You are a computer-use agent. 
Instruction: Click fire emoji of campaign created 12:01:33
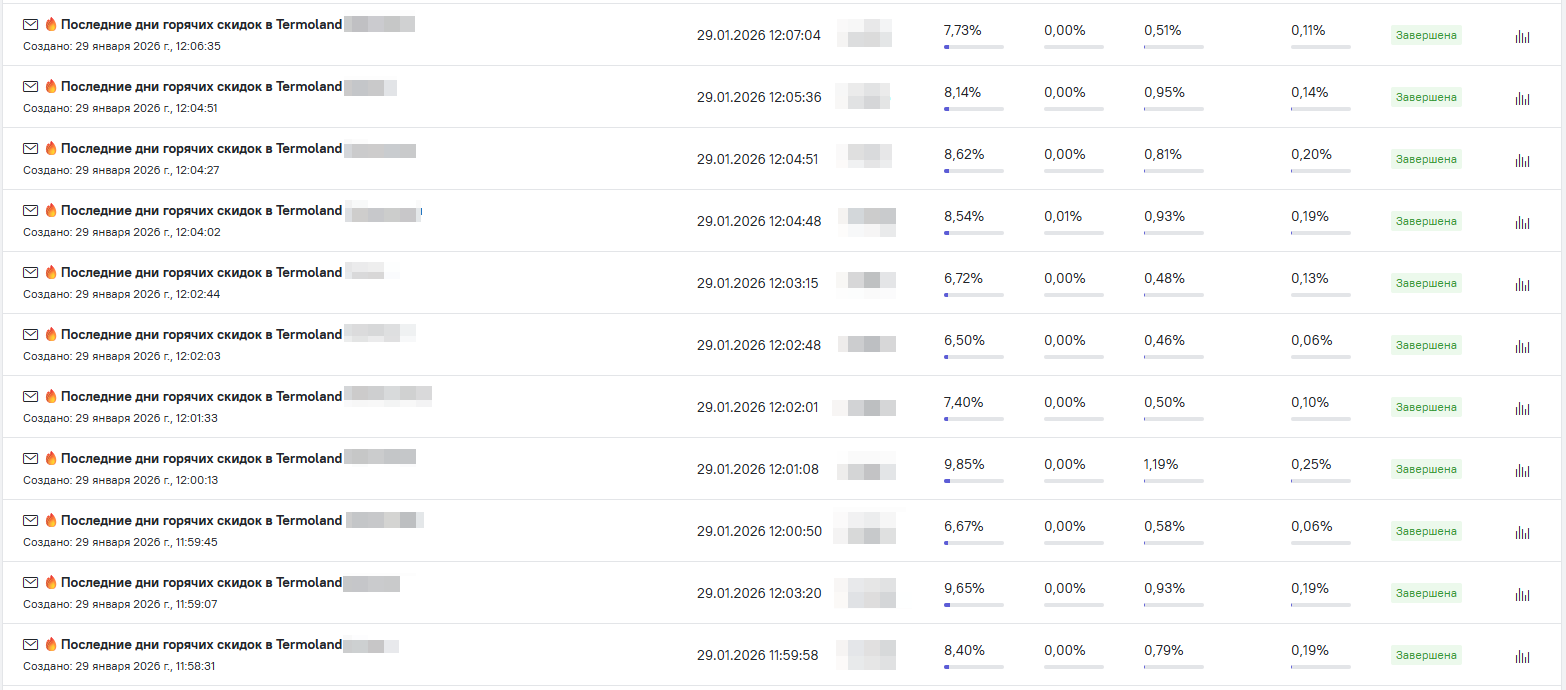point(51,397)
